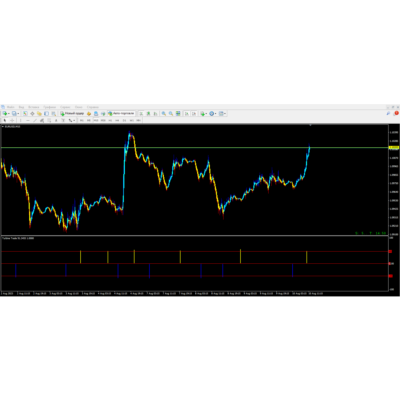Click the Zoom Out magnifier icon
Viewport: 400px width, 400px height.
tap(171, 114)
